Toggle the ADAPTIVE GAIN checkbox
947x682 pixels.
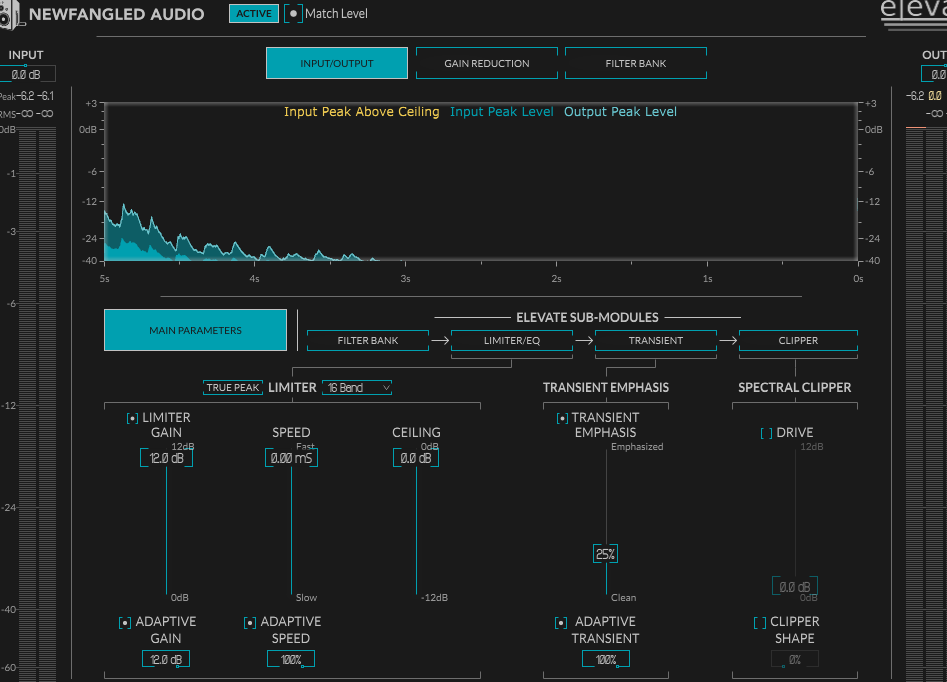point(125,623)
